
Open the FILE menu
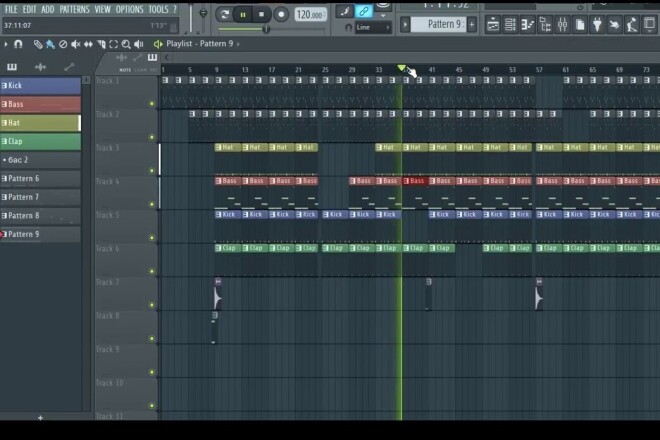(11, 9)
